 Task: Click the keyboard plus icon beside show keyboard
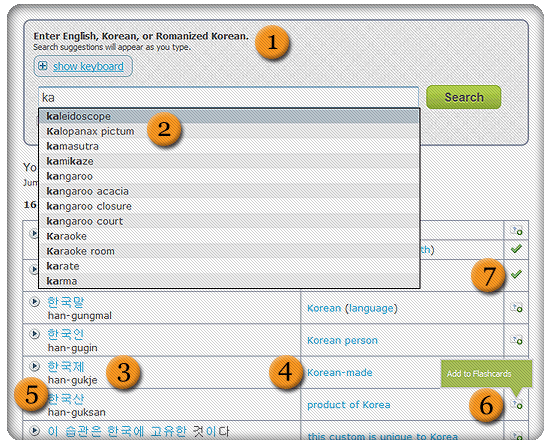[43, 66]
